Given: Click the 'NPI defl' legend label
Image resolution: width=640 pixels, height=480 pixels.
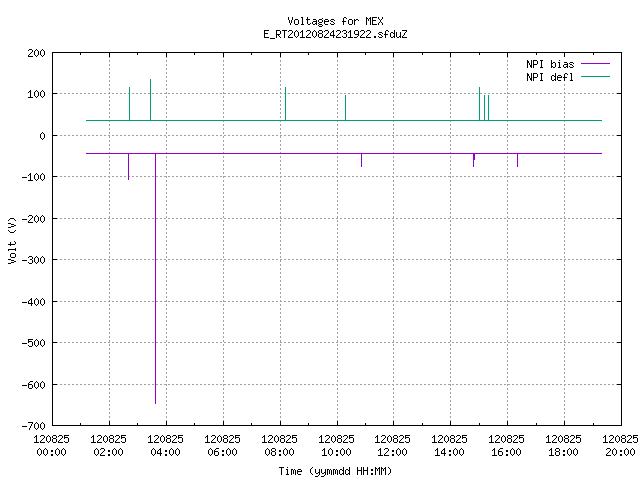Looking at the screenshot, I should 550,77.
